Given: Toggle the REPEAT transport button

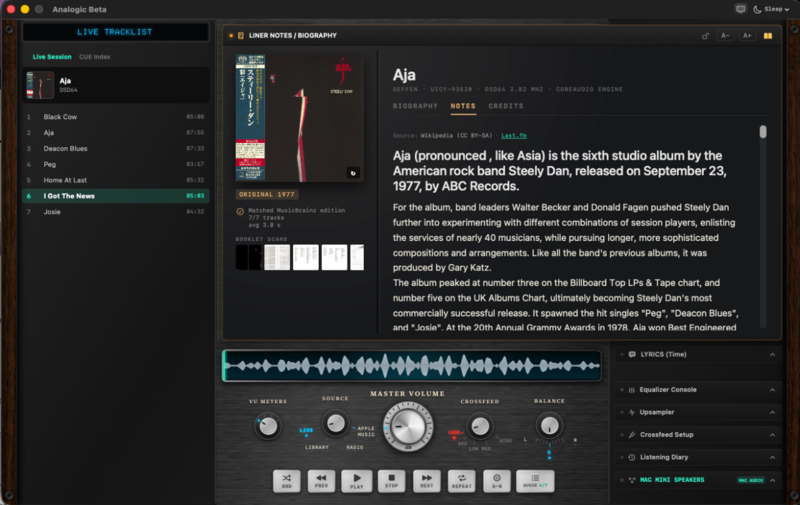Looking at the screenshot, I should point(462,481).
